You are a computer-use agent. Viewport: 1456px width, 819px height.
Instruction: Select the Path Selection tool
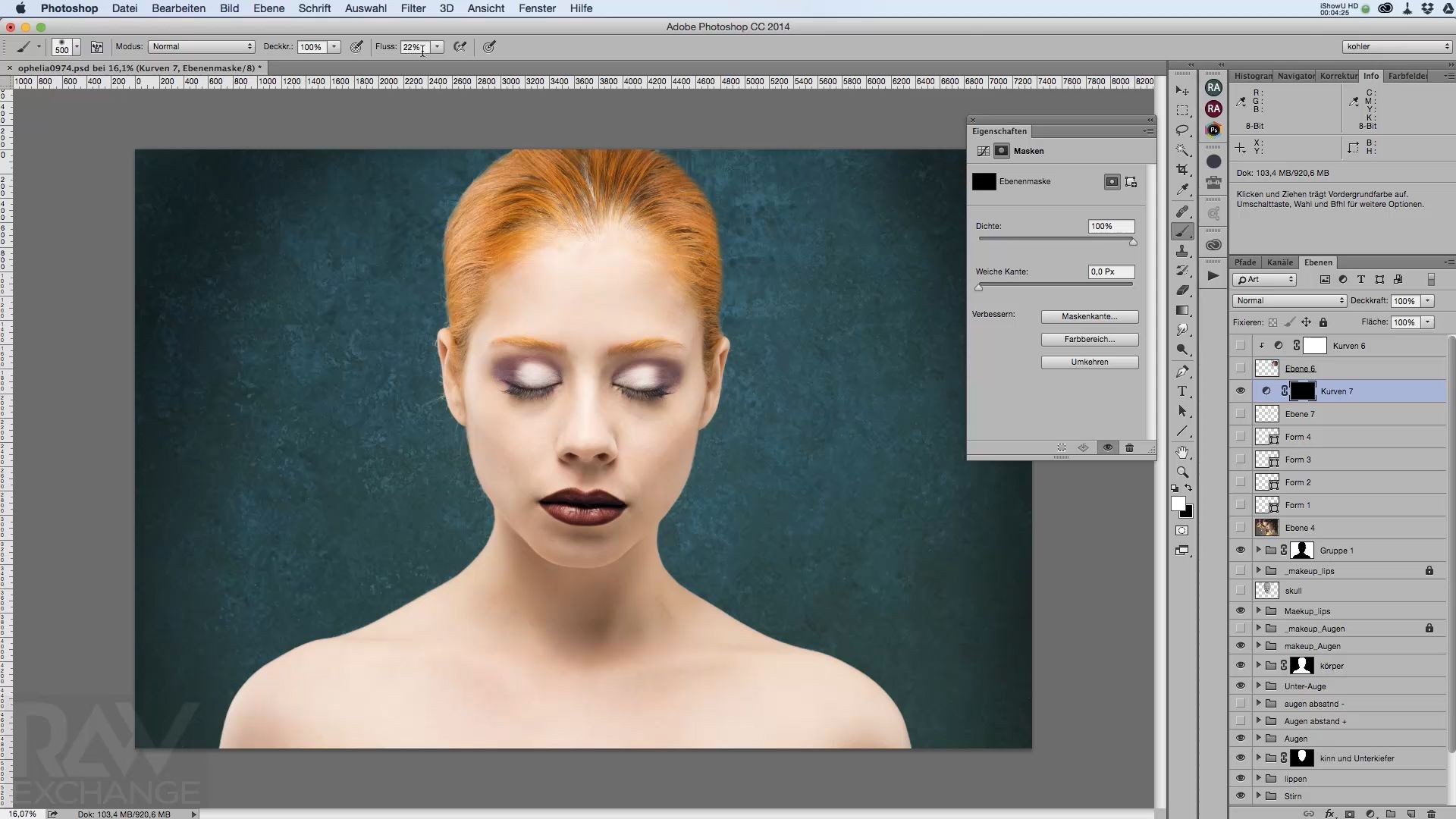tap(1182, 411)
